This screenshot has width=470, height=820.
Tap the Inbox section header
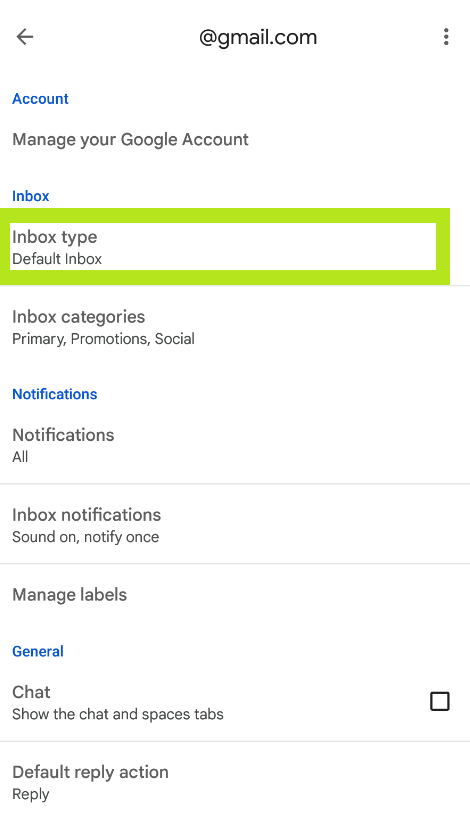pos(31,196)
